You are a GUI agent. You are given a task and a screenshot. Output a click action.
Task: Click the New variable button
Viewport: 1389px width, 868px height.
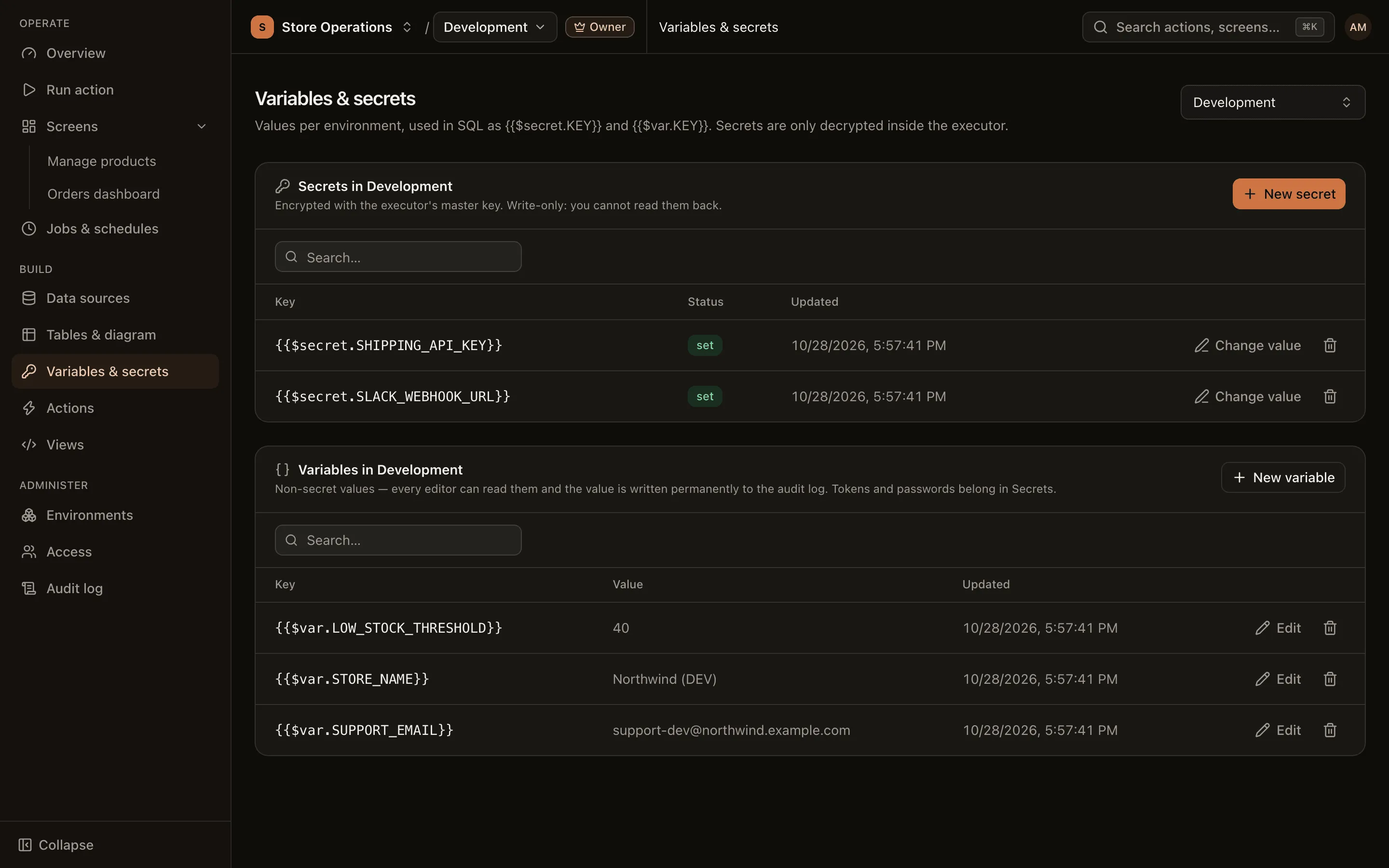[1283, 477]
